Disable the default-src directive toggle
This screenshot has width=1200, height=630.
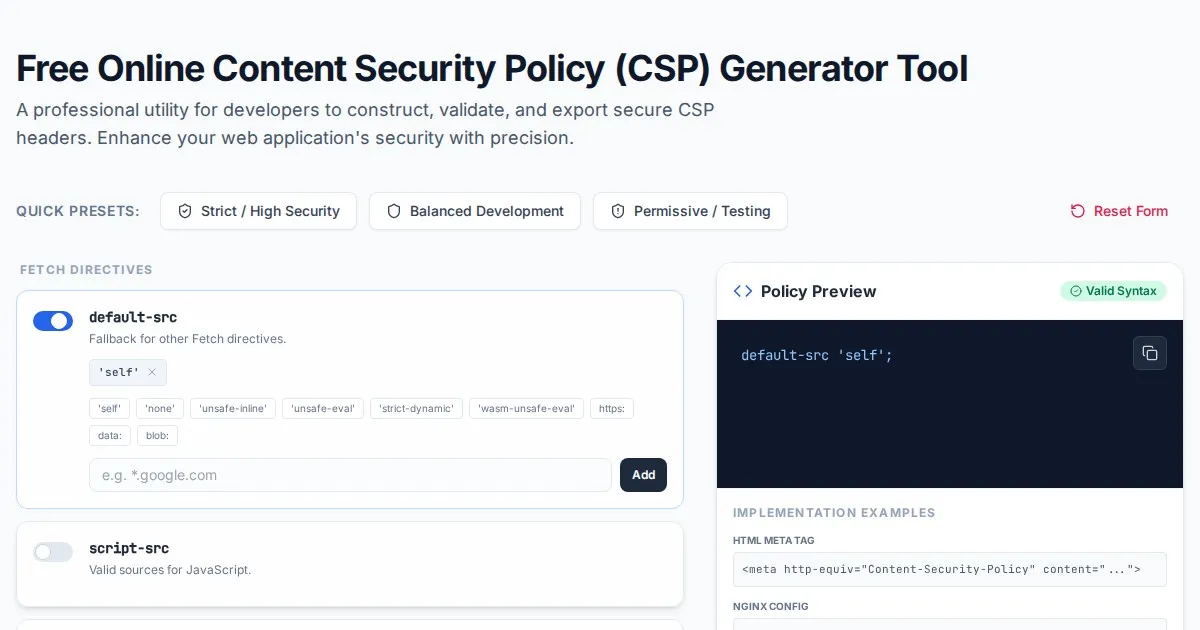[53, 321]
